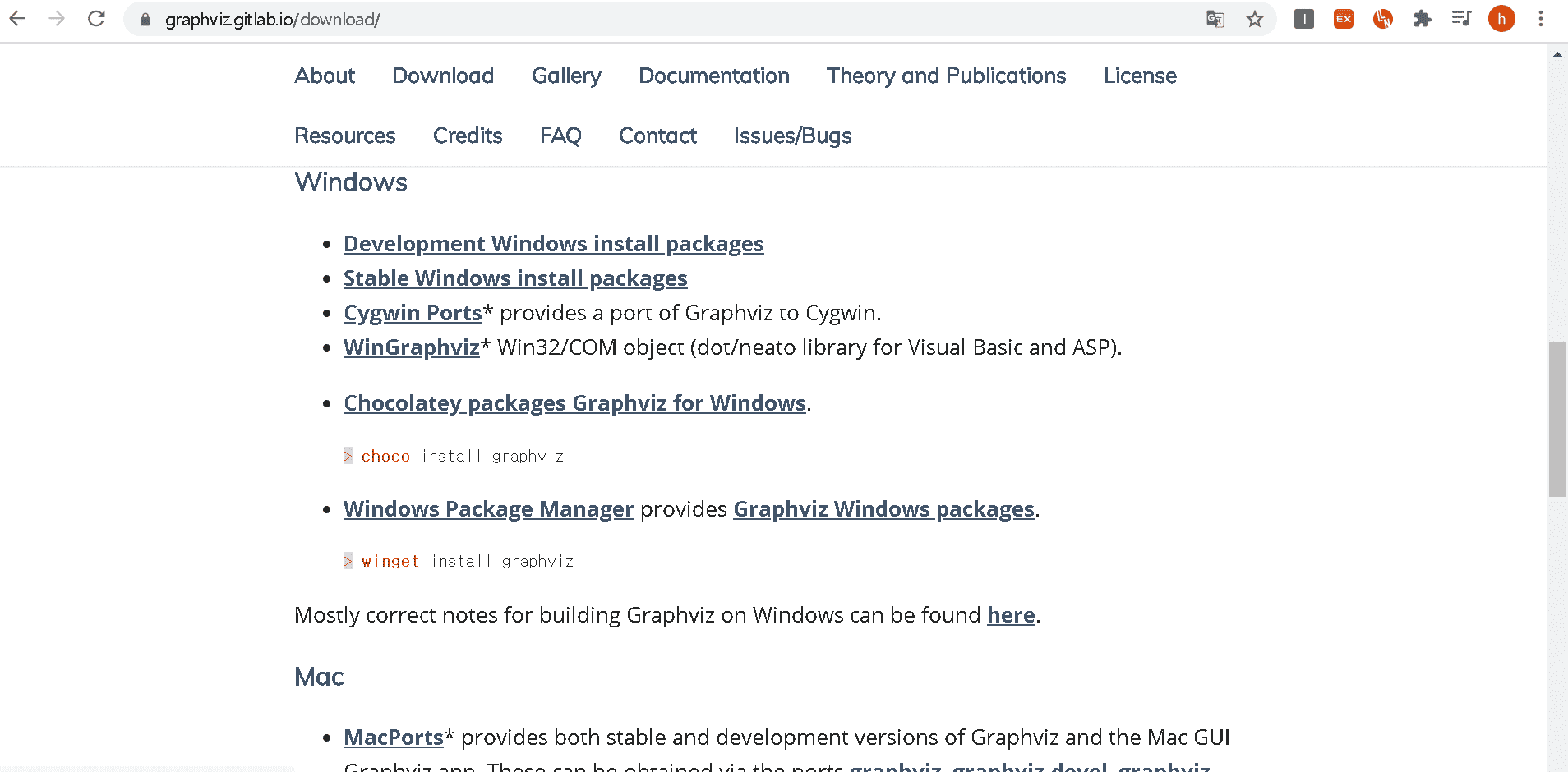Open Chrome's three-dot menu
This screenshot has height=772, width=1568.
click(x=1541, y=19)
